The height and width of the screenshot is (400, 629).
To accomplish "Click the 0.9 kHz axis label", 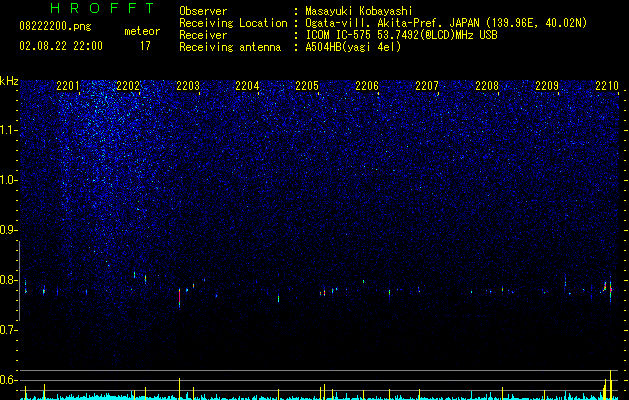I will click(x=8, y=230).
